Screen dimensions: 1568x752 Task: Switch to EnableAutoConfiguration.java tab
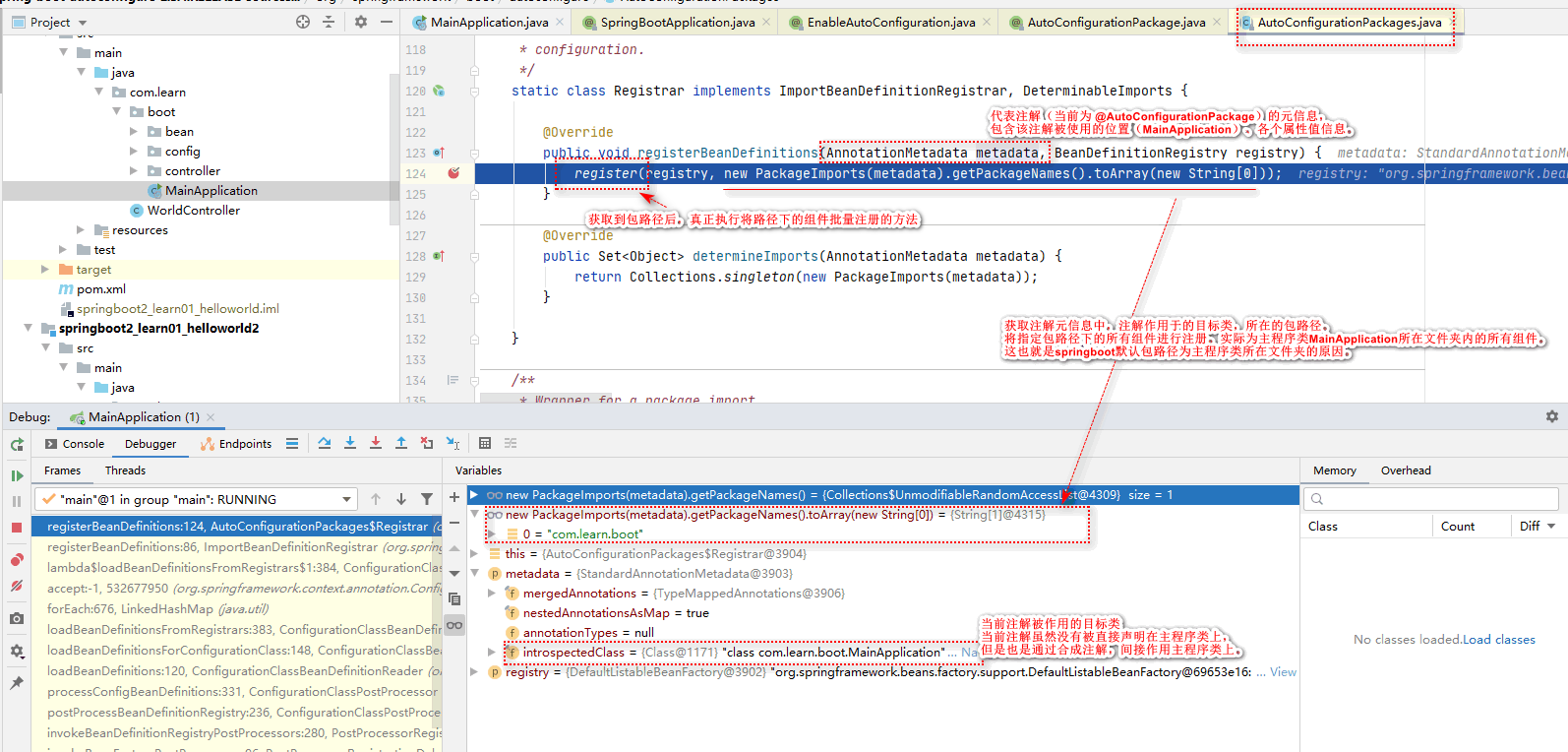tap(890, 22)
